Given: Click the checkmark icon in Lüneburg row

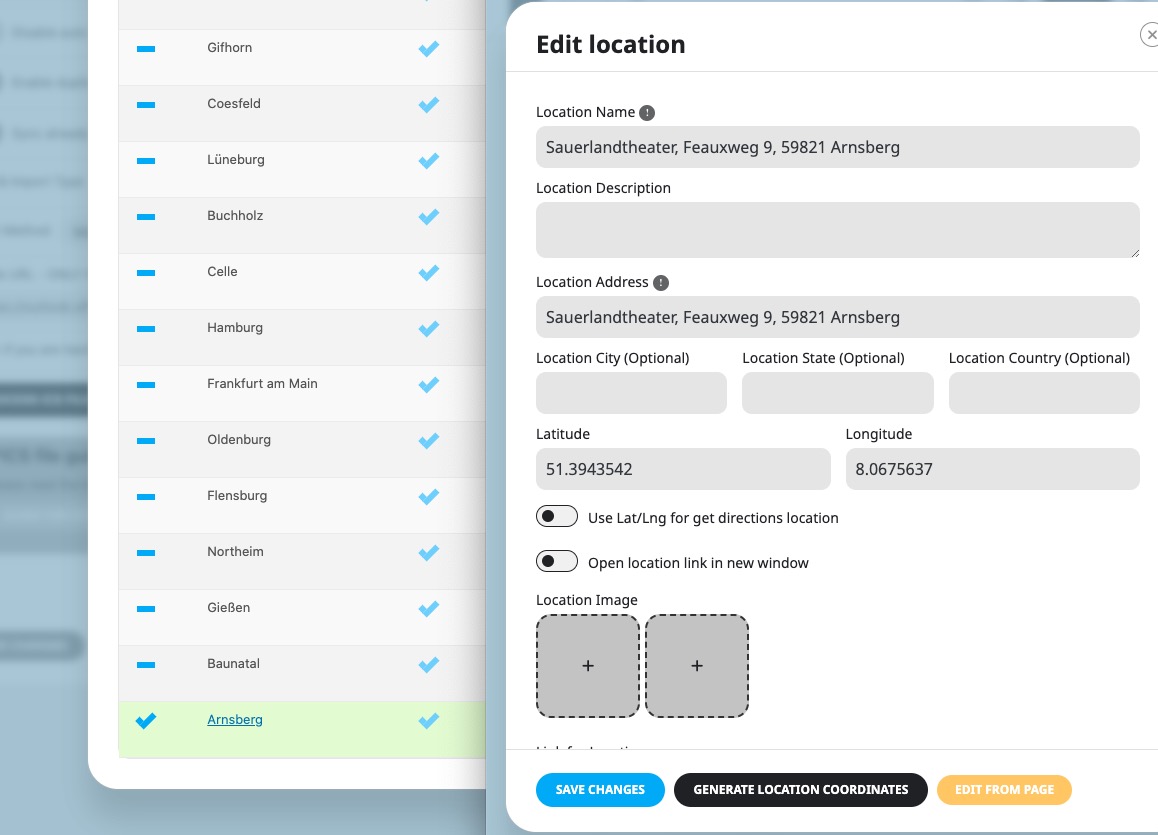Looking at the screenshot, I should click(x=428, y=160).
